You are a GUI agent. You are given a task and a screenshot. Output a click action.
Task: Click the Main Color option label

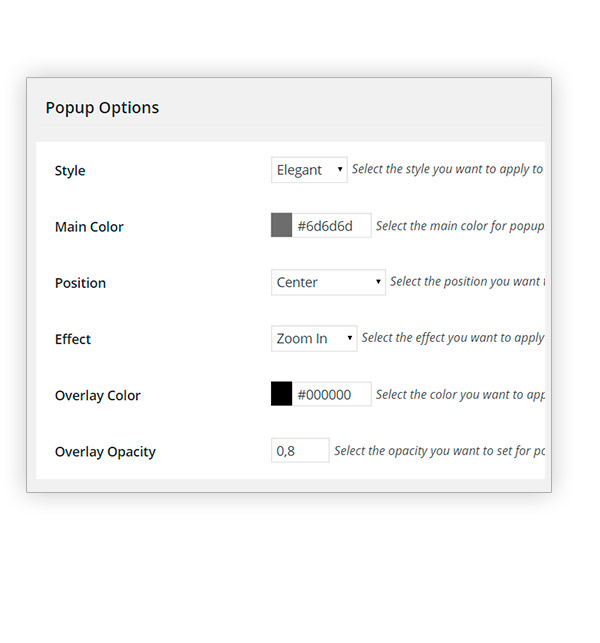pyautogui.click(x=89, y=227)
